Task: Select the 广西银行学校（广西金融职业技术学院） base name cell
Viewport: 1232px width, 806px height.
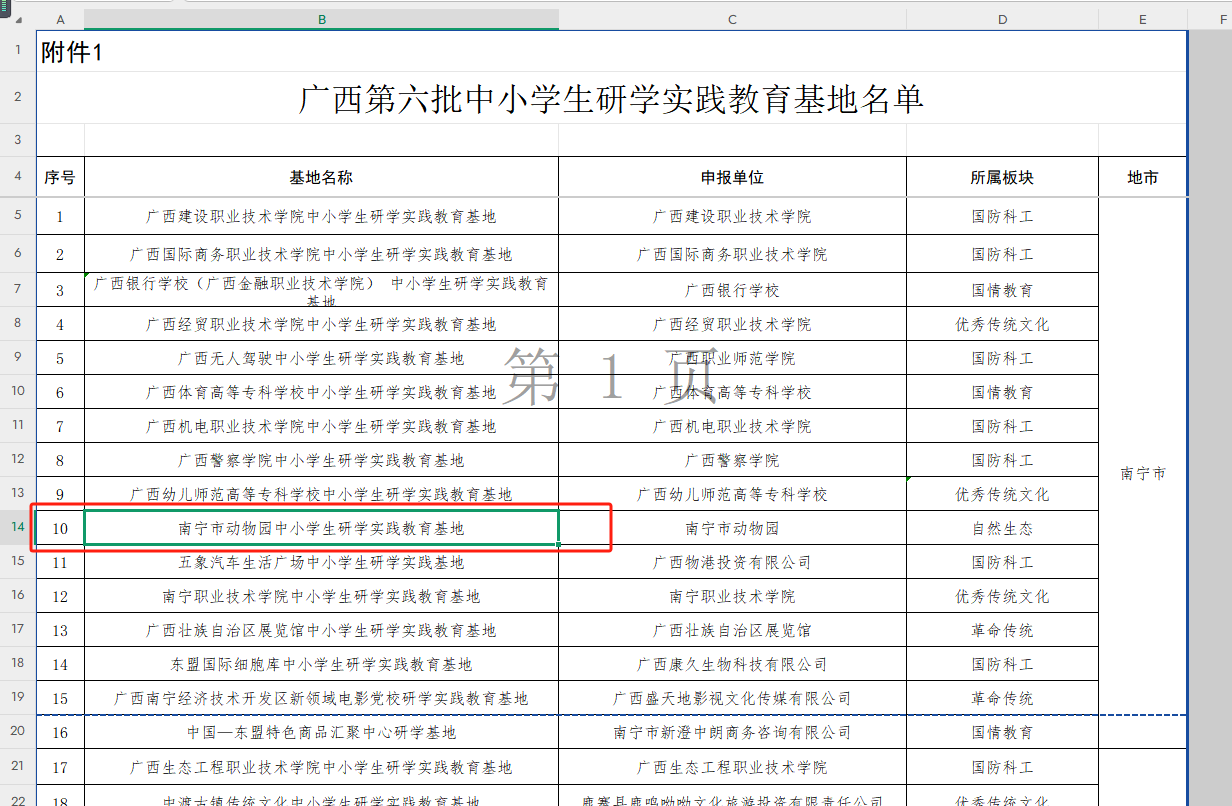Action: 321,290
